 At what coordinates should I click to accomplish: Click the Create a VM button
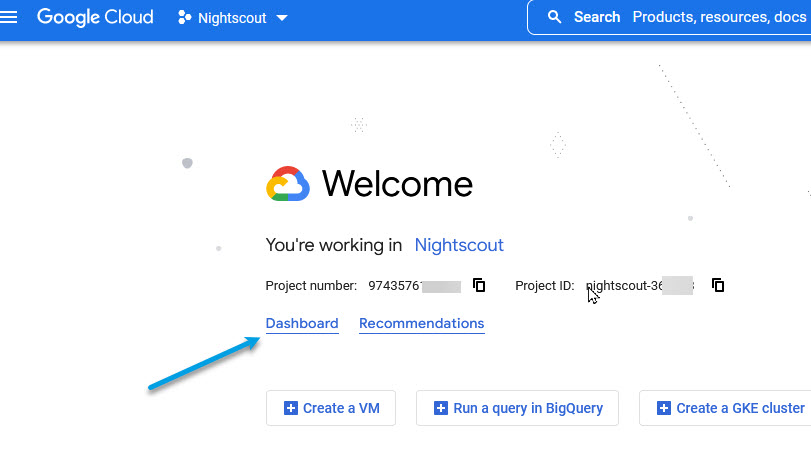pyautogui.click(x=331, y=408)
